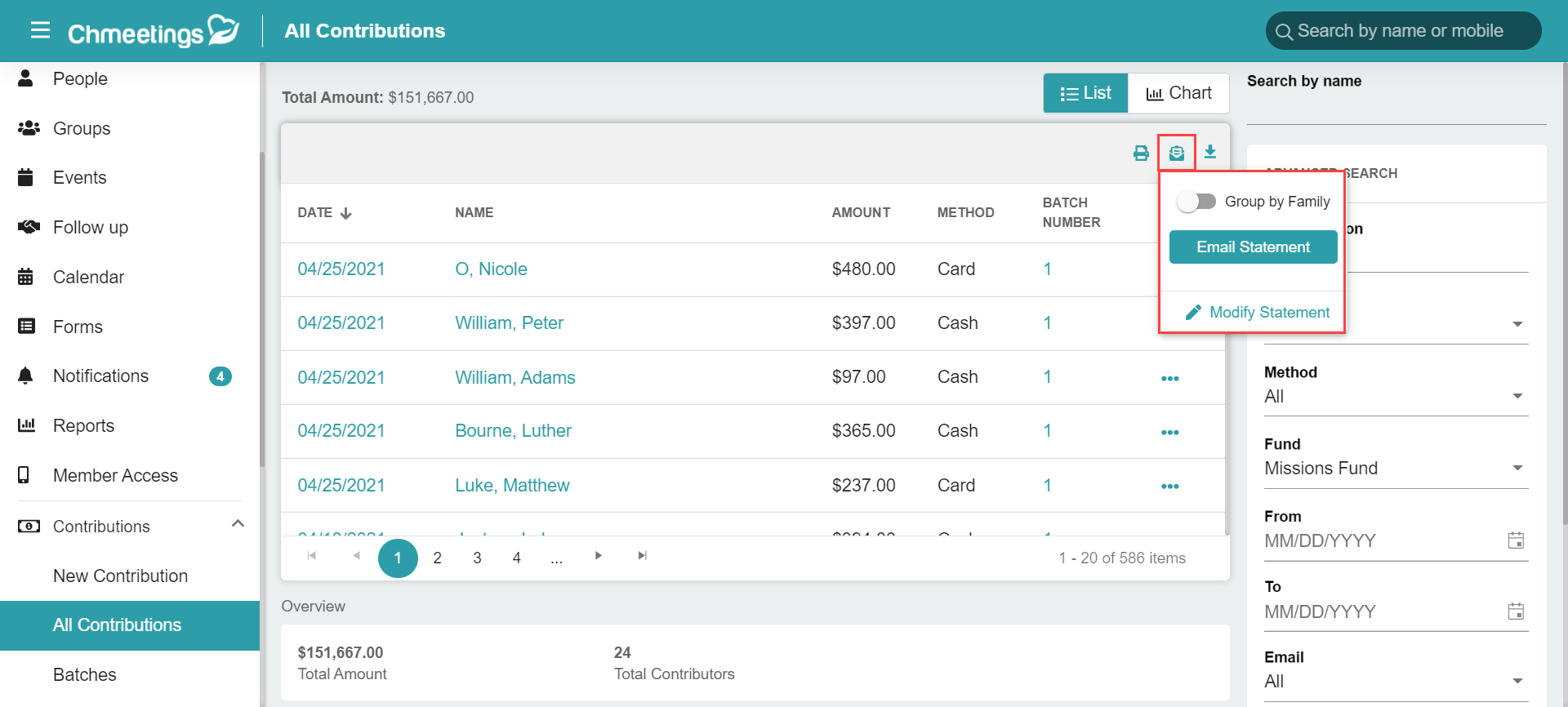The width and height of the screenshot is (1568, 707).
Task: Open the hamburger navigation menu
Action: 40,30
